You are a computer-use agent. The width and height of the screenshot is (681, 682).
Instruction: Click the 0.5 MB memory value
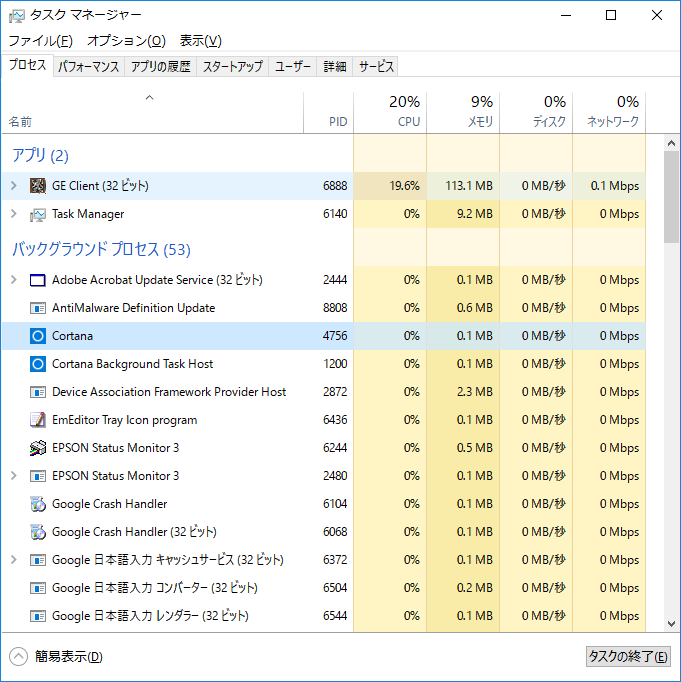(474, 448)
